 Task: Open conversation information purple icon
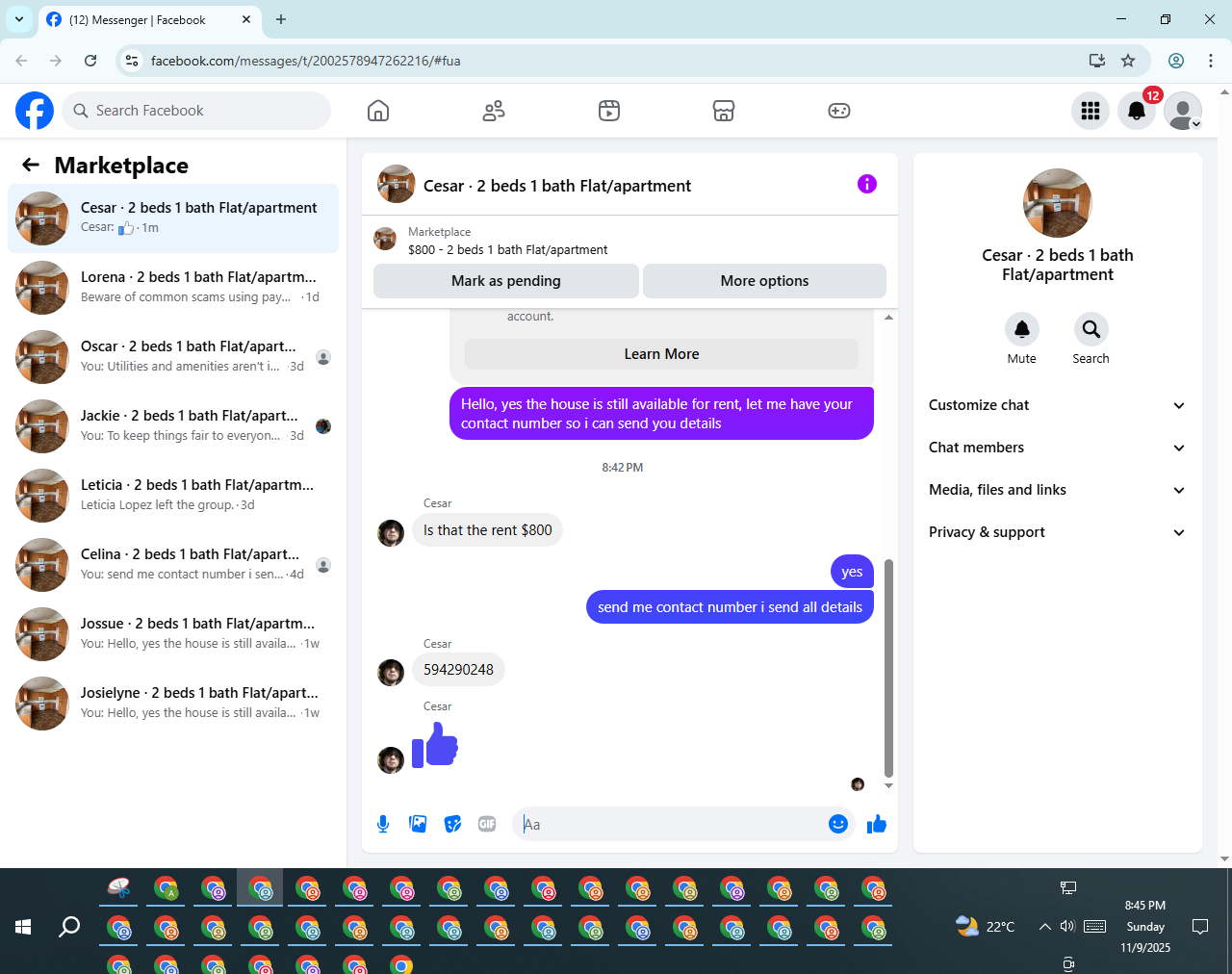[867, 184]
